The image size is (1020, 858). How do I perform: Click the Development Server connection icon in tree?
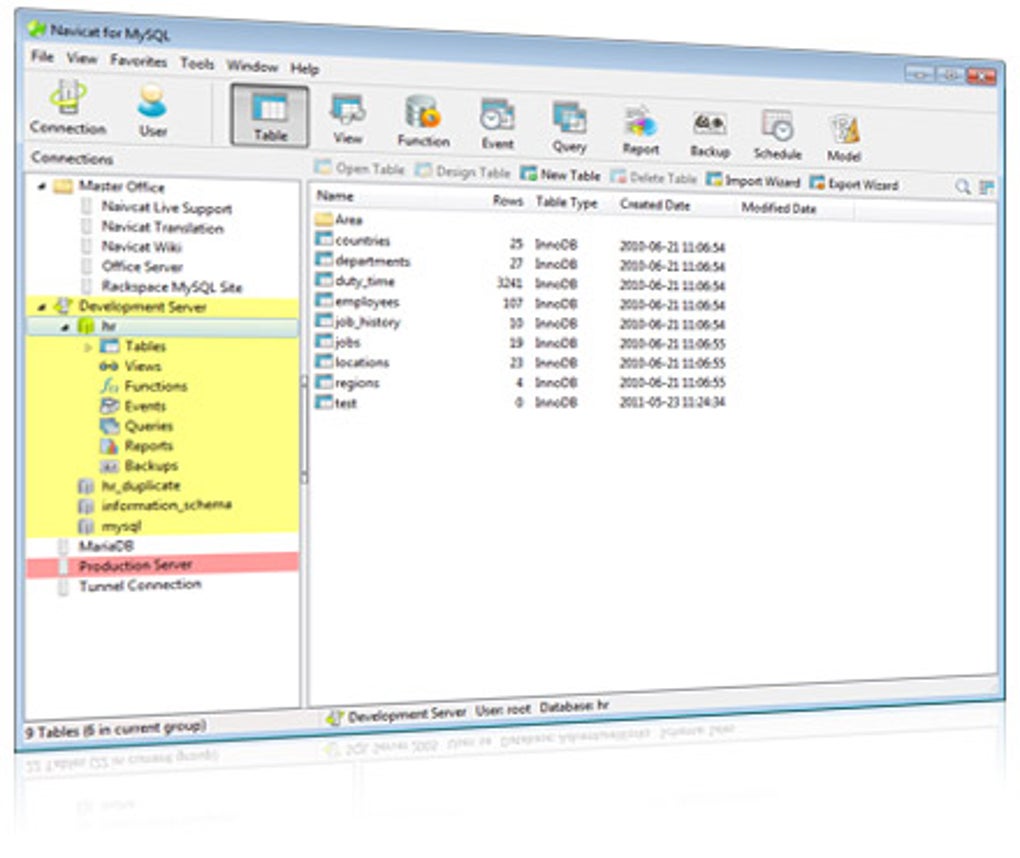[x=62, y=305]
